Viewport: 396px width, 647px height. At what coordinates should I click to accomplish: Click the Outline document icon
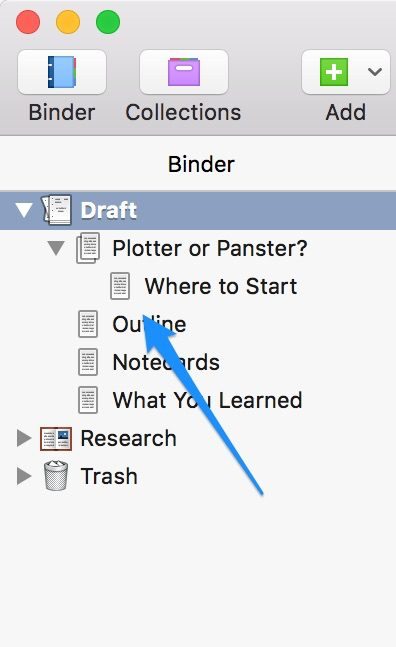coord(88,324)
